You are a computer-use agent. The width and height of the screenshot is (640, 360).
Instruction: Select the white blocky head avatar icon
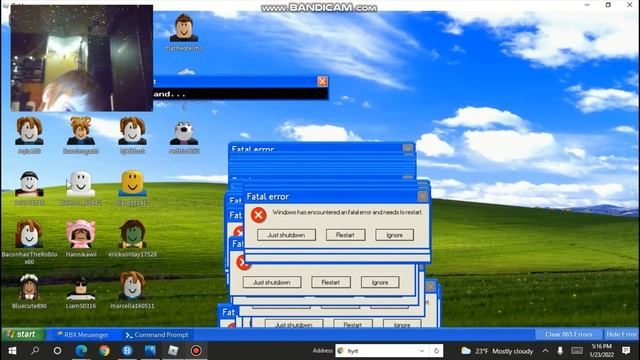pos(81,184)
